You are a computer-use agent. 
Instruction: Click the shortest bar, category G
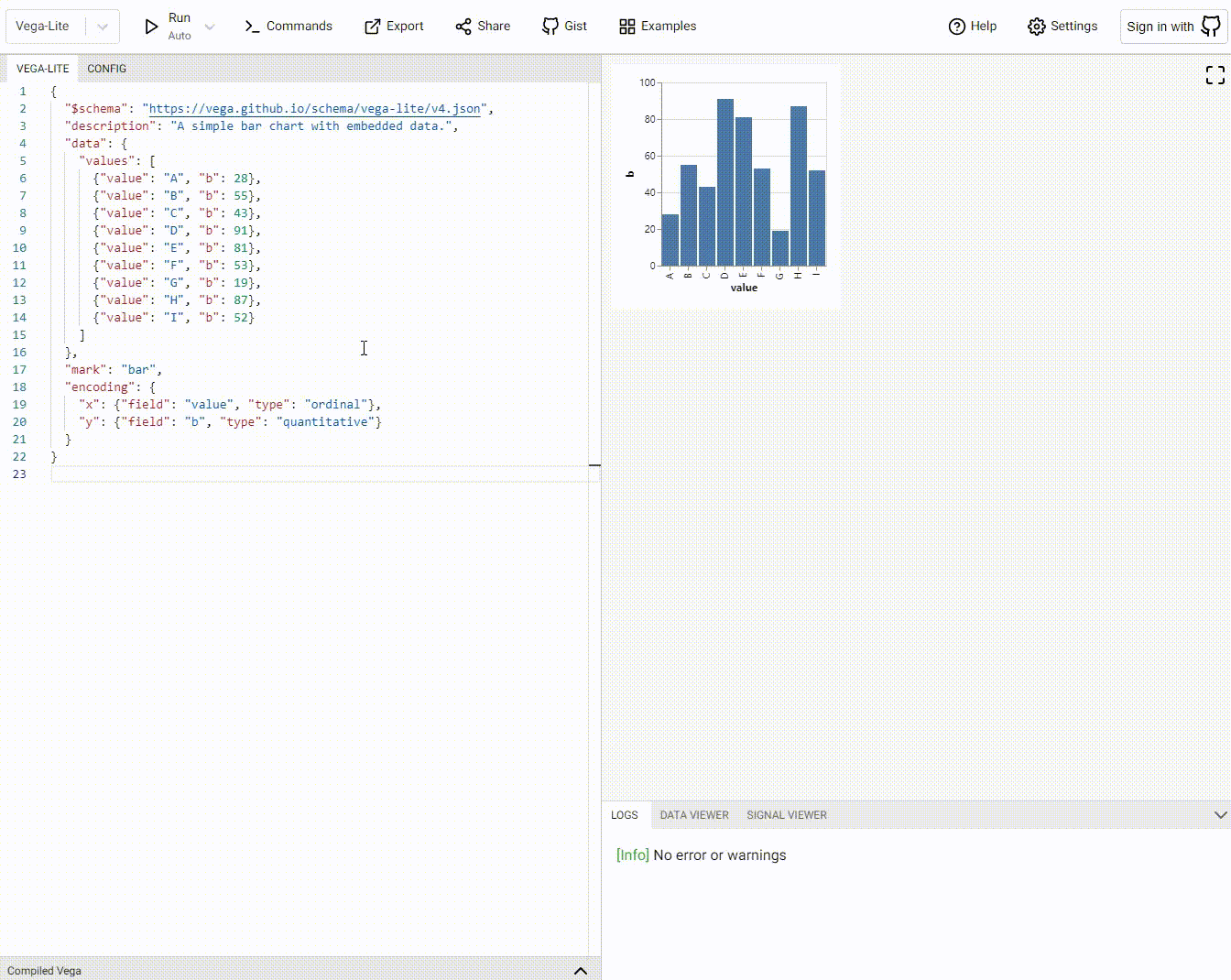click(780, 248)
